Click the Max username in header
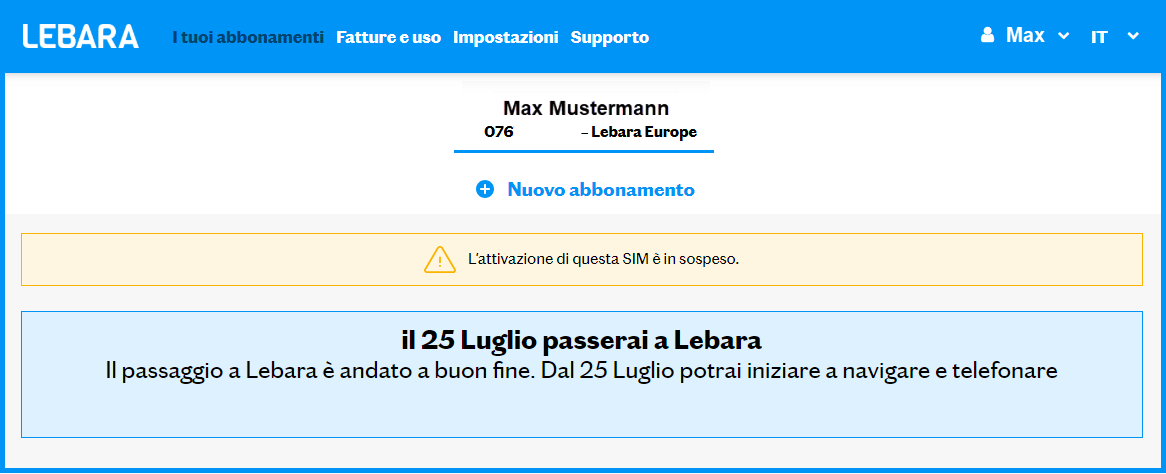 coord(1025,36)
